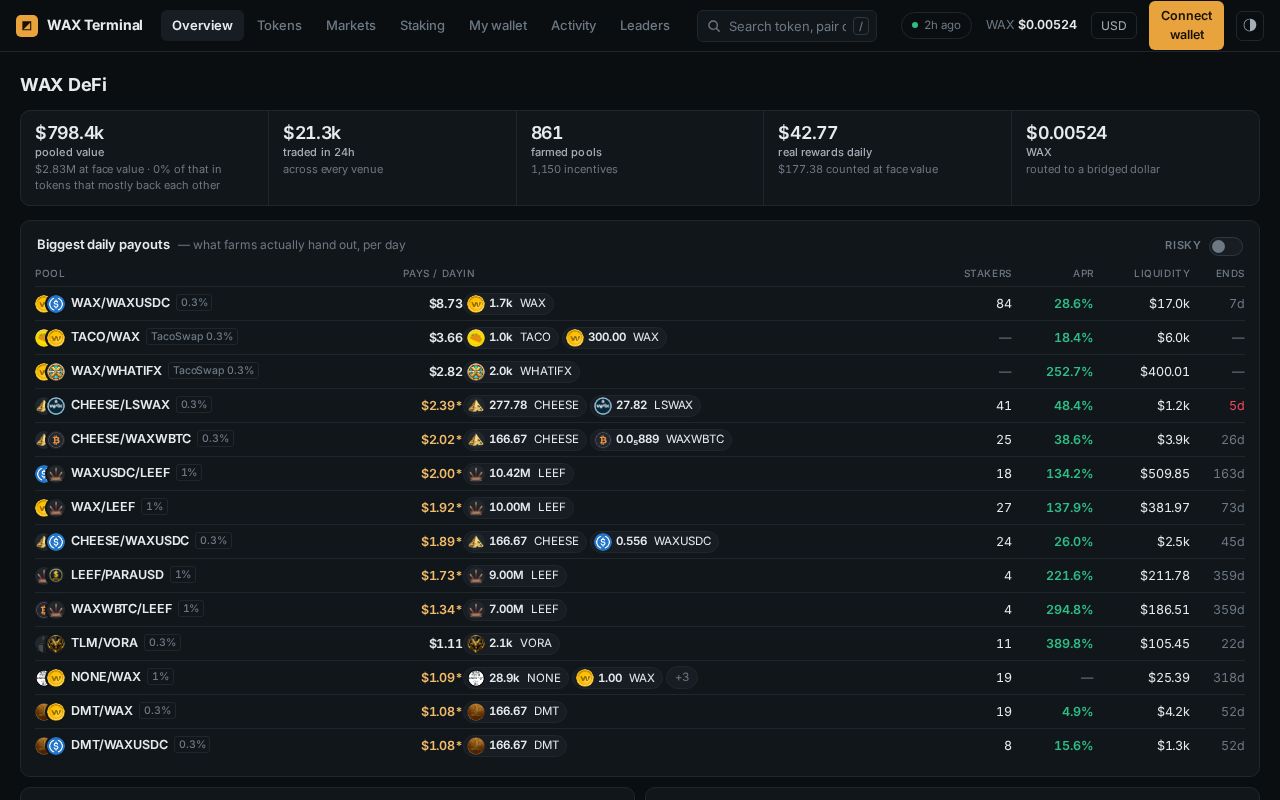
Task: Click the Connect wallet button
Action: (1186, 26)
